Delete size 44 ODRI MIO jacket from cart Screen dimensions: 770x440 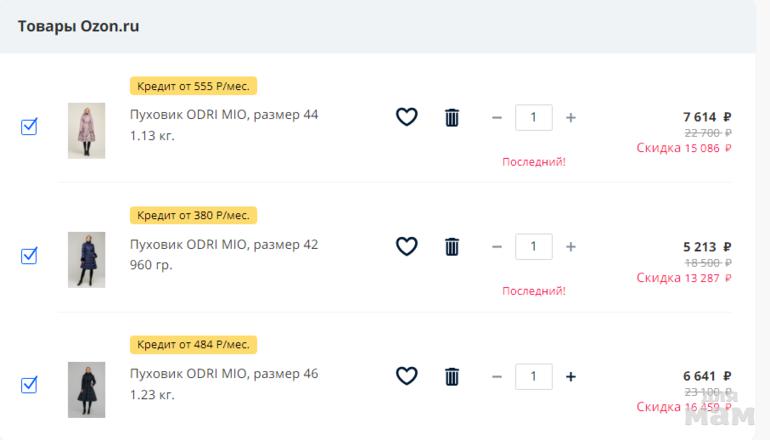[x=452, y=117]
